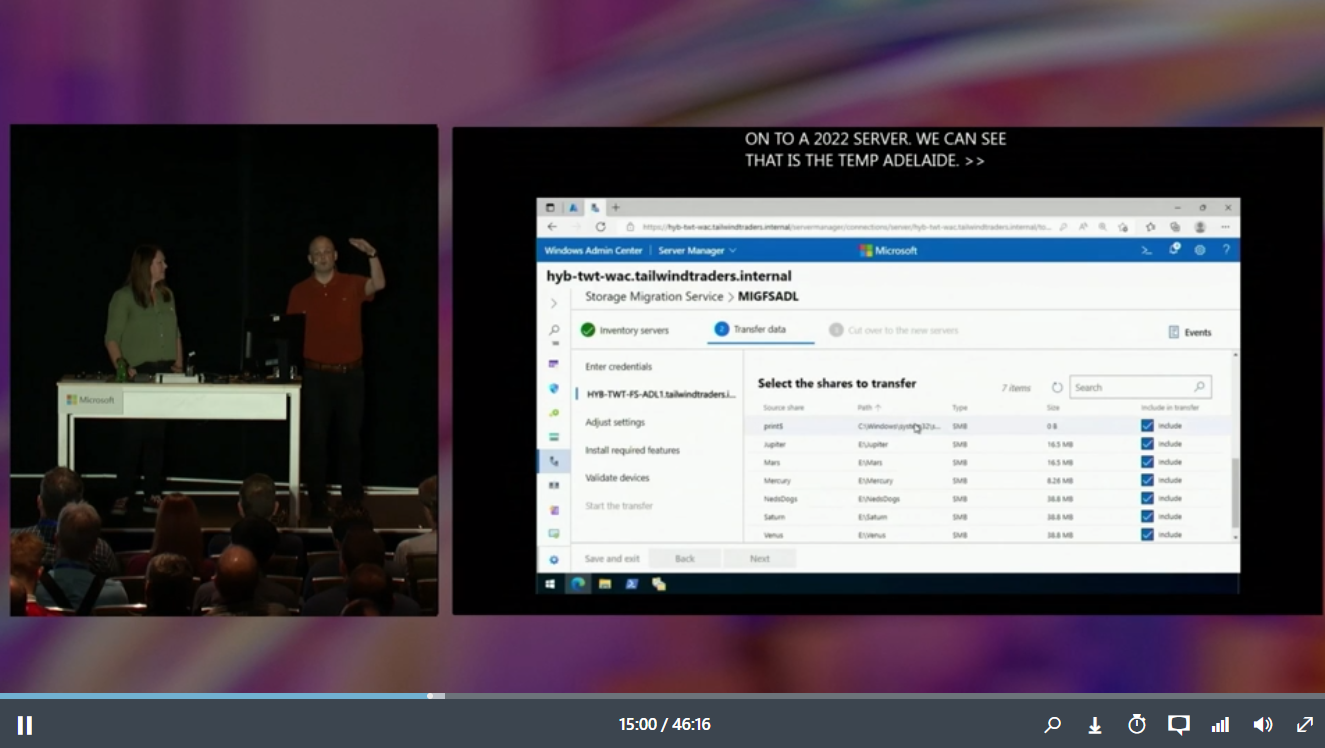Collapse the tools sidebar with the chevron
This screenshot has height=748, width=1325.
coord(553,306)
